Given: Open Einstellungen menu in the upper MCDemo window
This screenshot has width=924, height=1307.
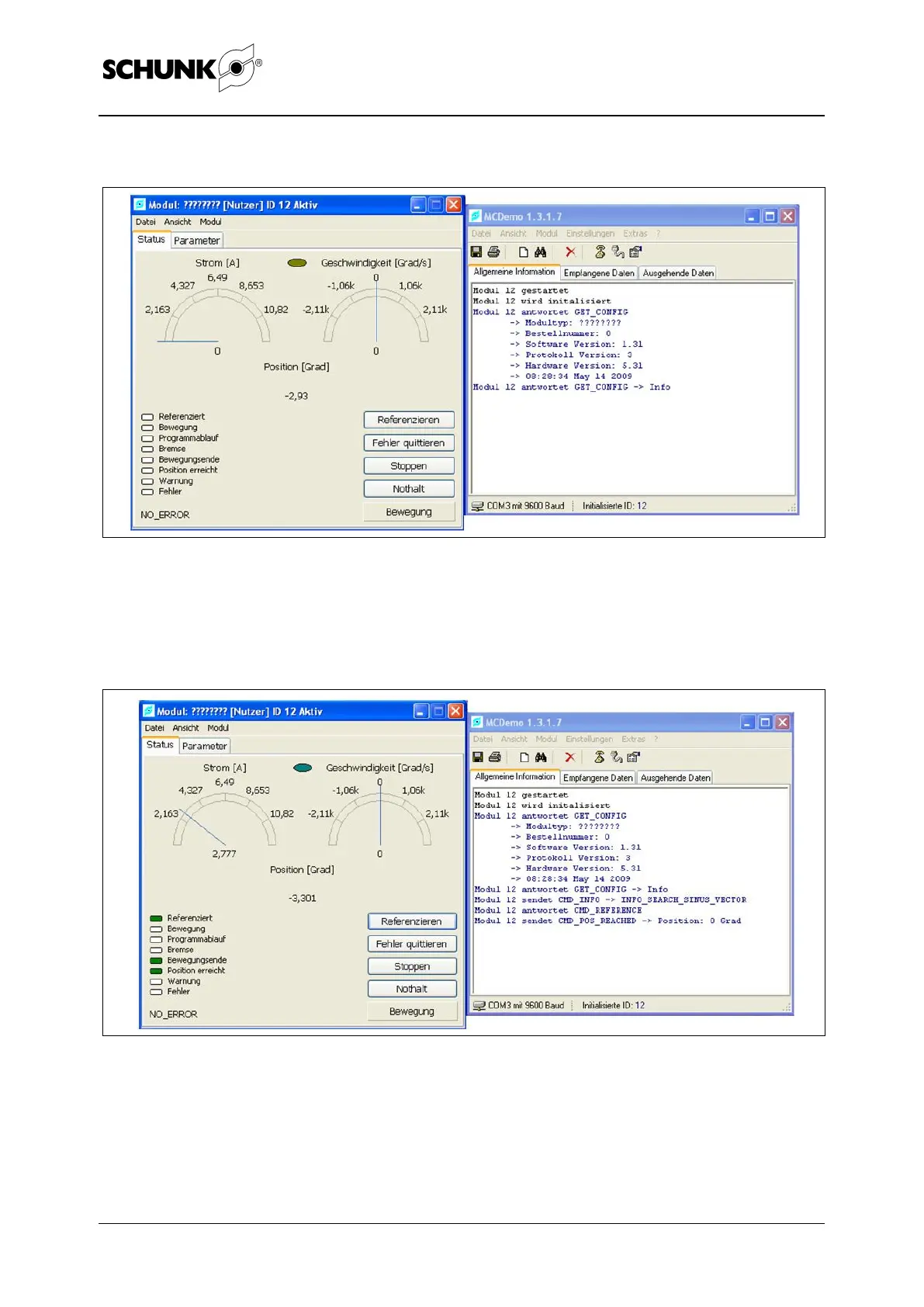Looking at the screenshot, I should click(590, 234).
